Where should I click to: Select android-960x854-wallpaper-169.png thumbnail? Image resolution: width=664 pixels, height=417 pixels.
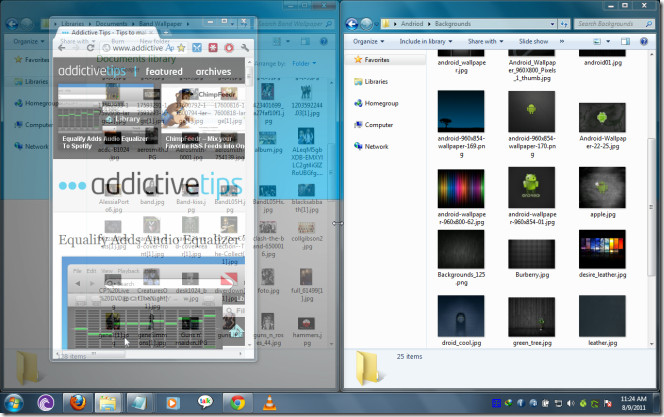coord(461,111)
